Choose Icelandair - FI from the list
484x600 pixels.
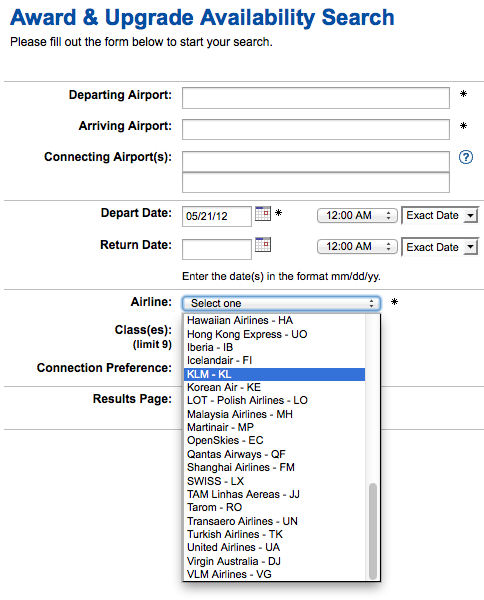[x=274, y=360]
